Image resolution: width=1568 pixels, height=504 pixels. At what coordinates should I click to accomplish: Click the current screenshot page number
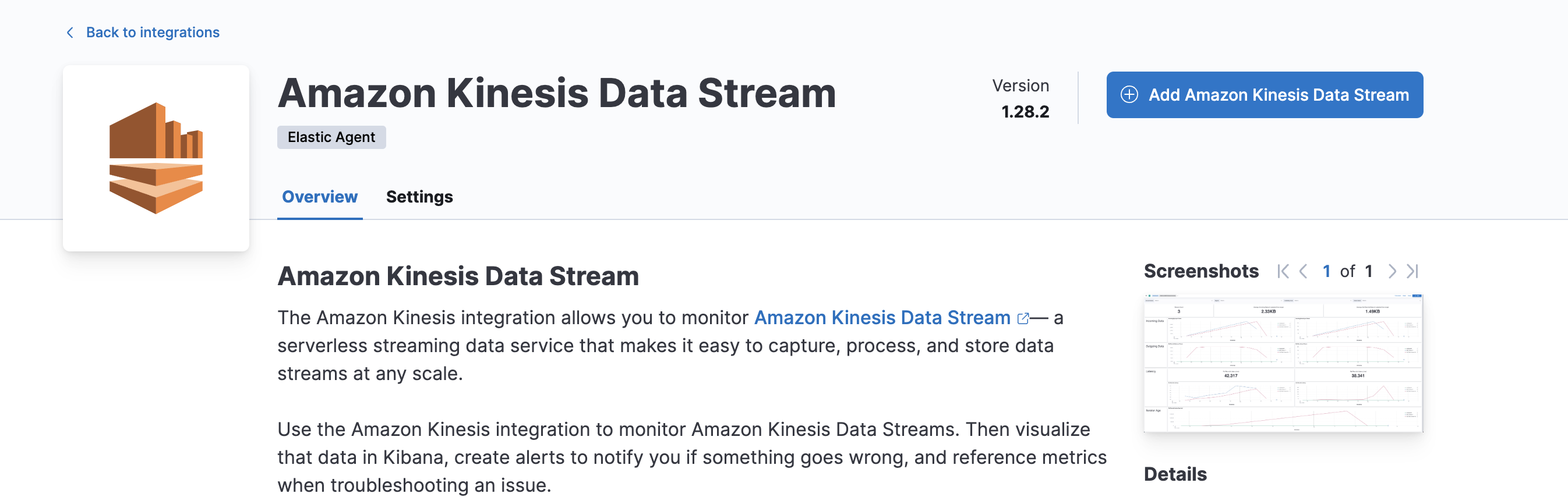pyautogui.click(x=1326, y=271)
